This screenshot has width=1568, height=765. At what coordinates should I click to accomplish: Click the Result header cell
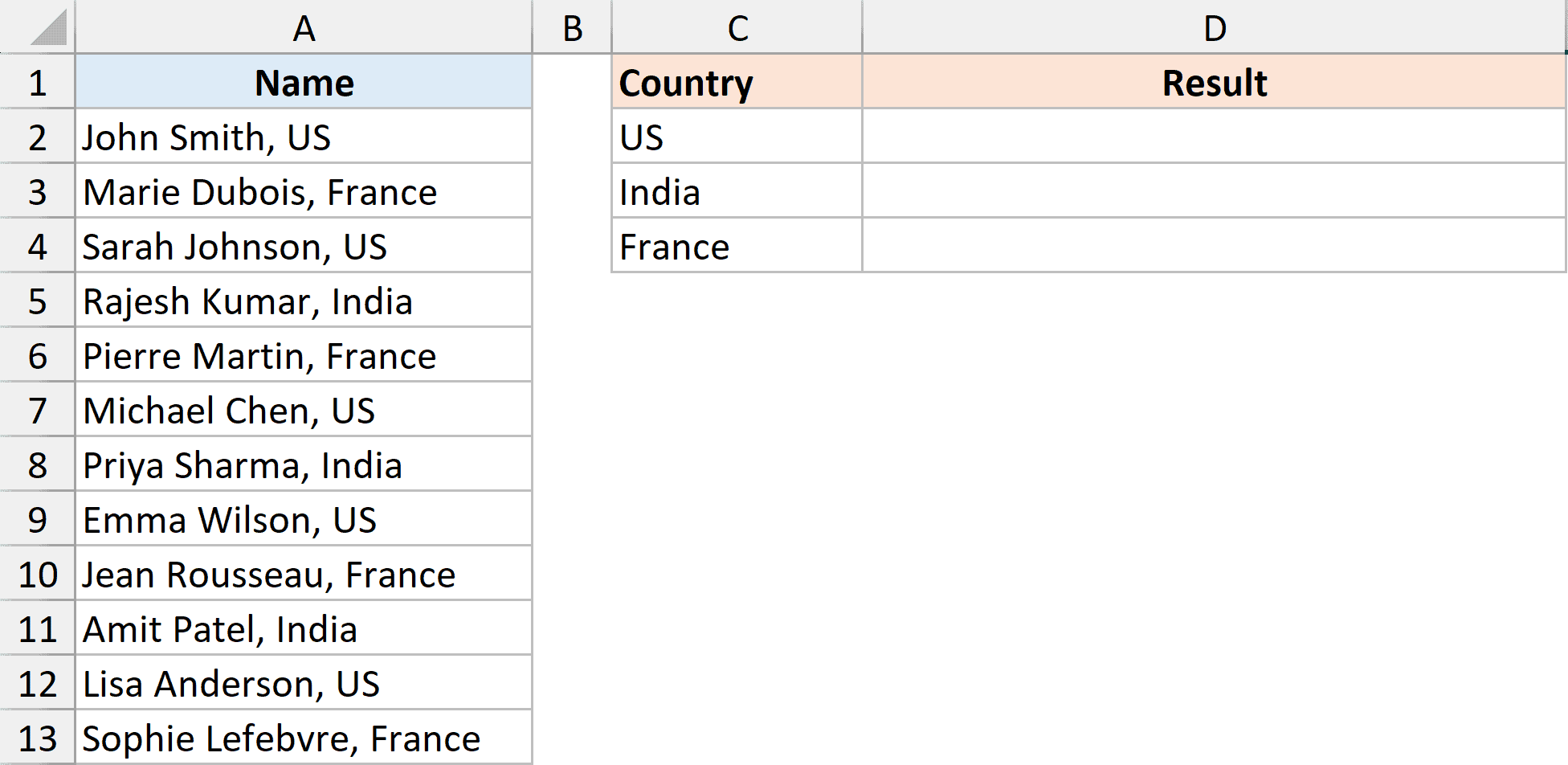tap(1214, 82)
